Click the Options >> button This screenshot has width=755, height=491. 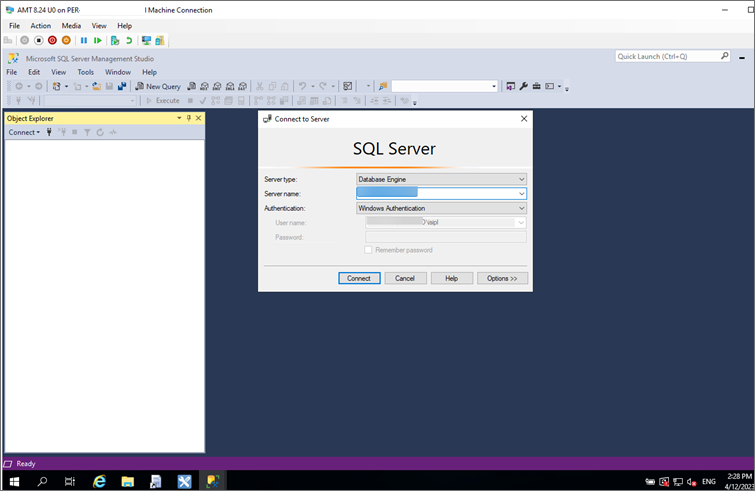coord(502,278)
